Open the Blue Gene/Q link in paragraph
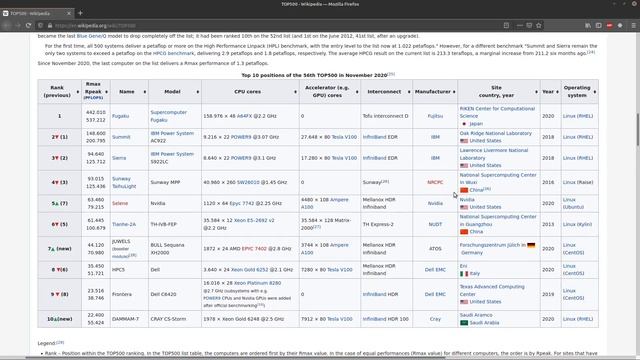 91,36
